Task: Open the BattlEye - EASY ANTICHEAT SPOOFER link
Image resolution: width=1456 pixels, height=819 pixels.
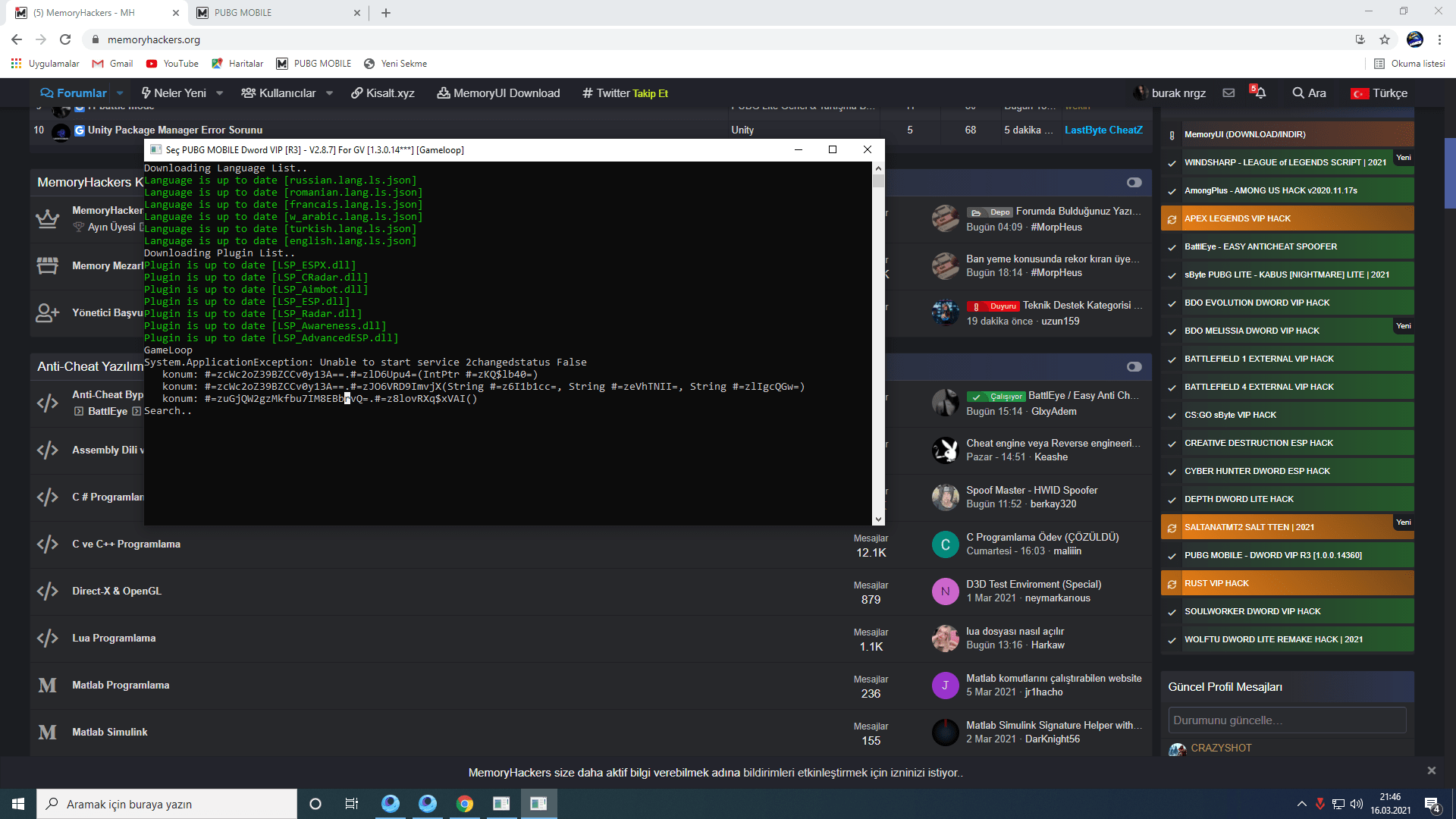Action: point(1287,246)
